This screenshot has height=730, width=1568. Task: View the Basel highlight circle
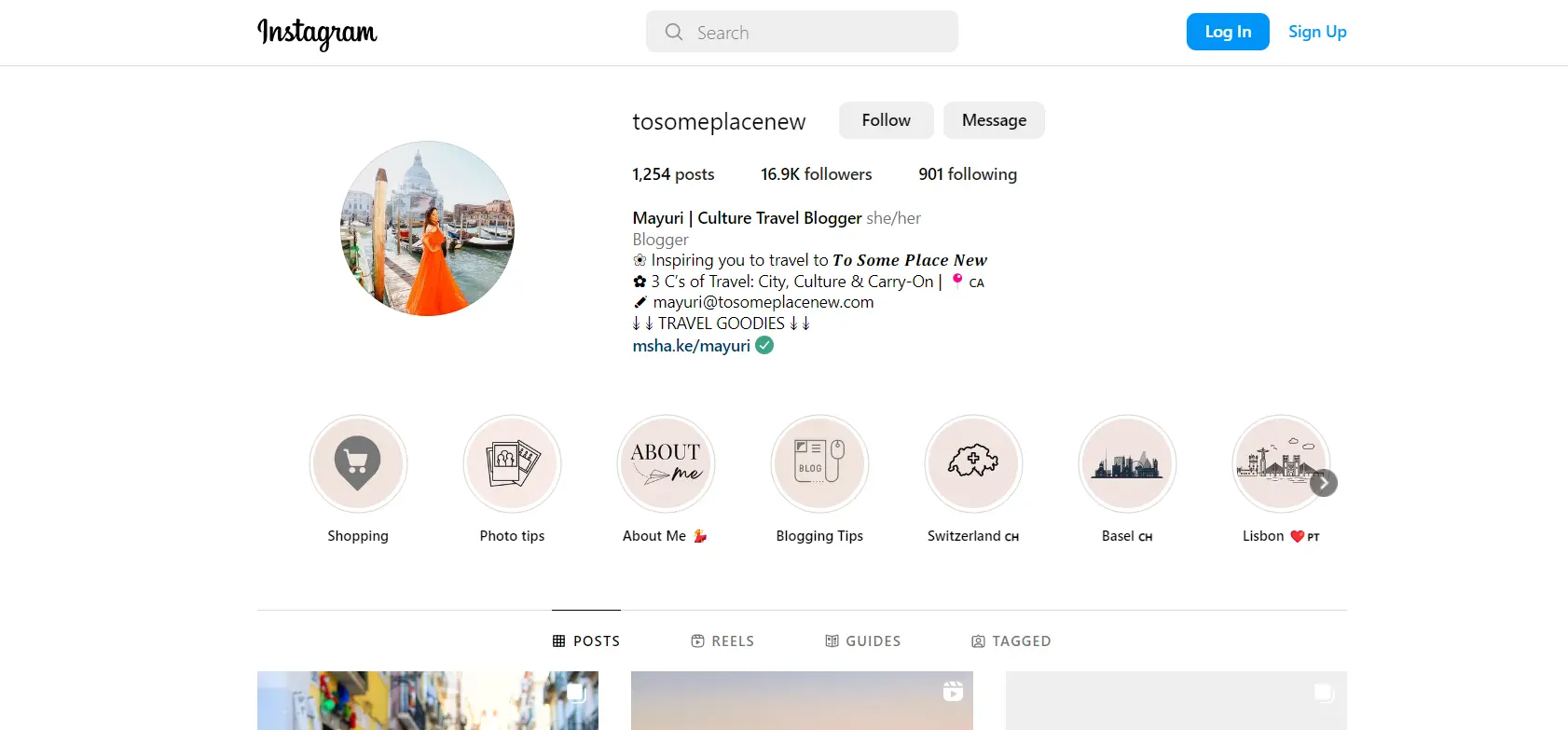[1127, 463]
